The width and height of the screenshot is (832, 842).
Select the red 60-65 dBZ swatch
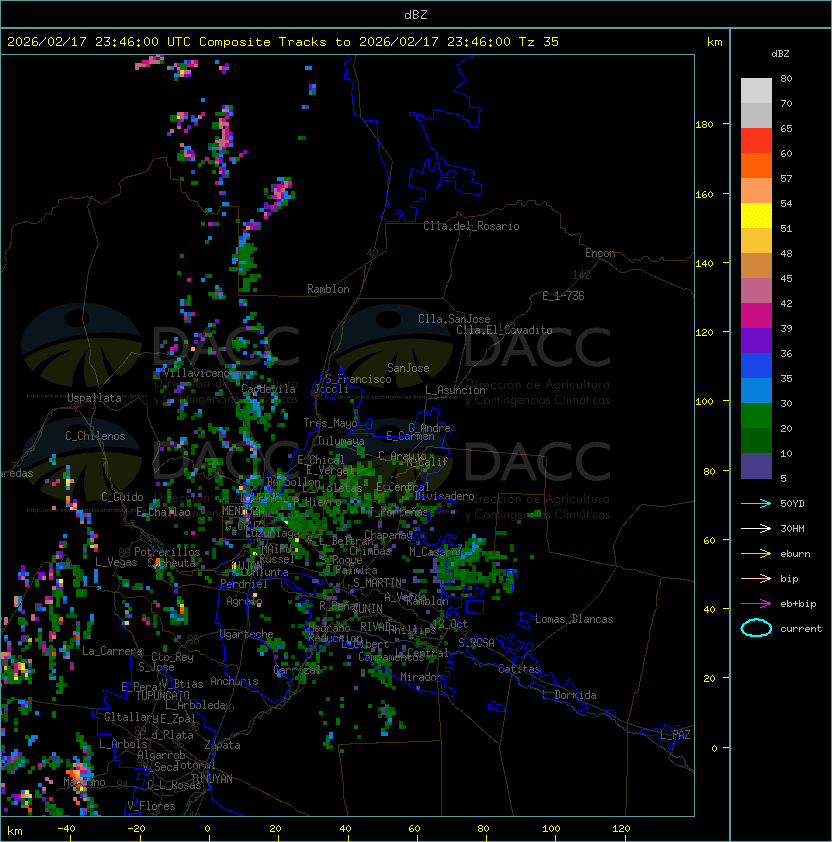tap(756, 141)
